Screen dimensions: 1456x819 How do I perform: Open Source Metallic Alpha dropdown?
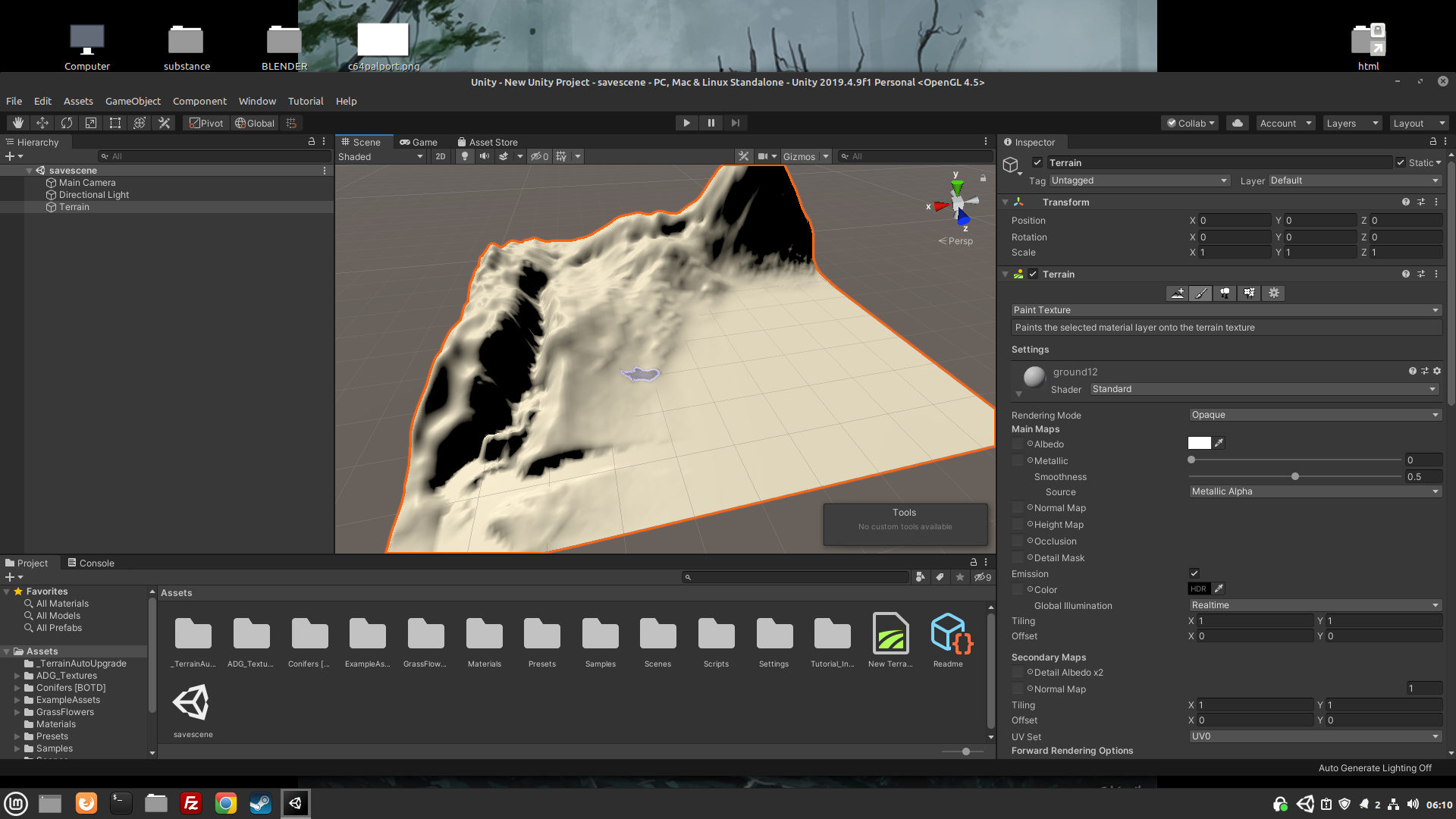click(1315, 491)
